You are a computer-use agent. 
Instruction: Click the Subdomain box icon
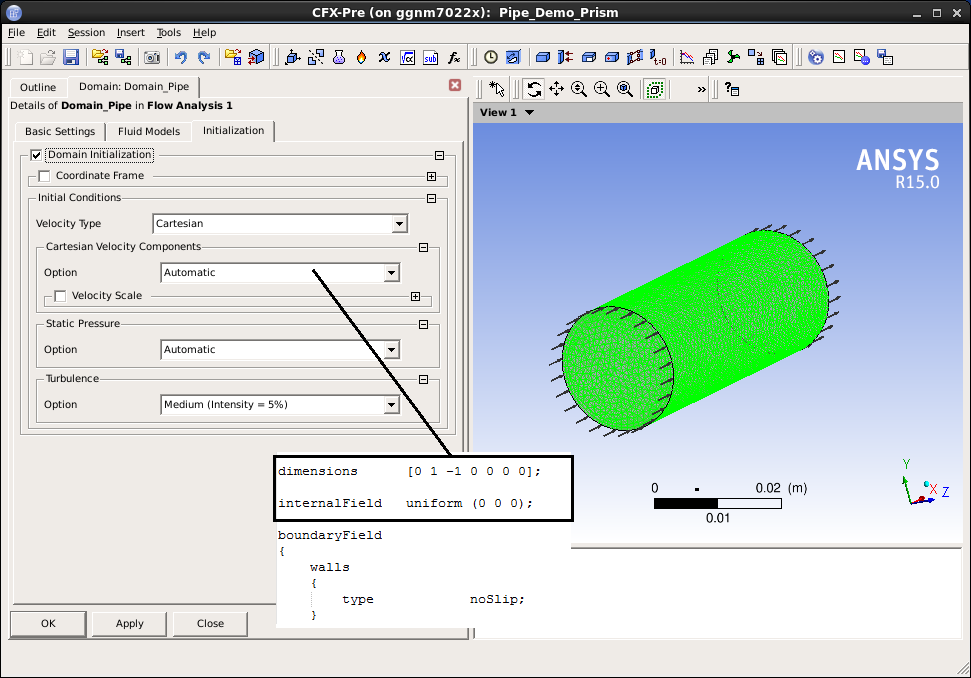[588, 58]
